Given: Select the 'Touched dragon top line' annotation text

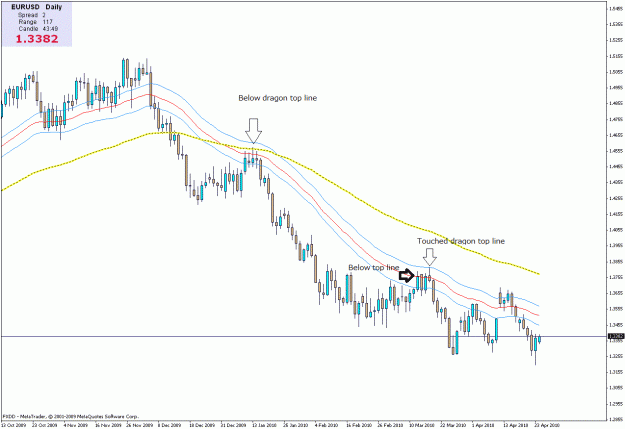Looking at the screenshot, I should click(x=461, y=241).
